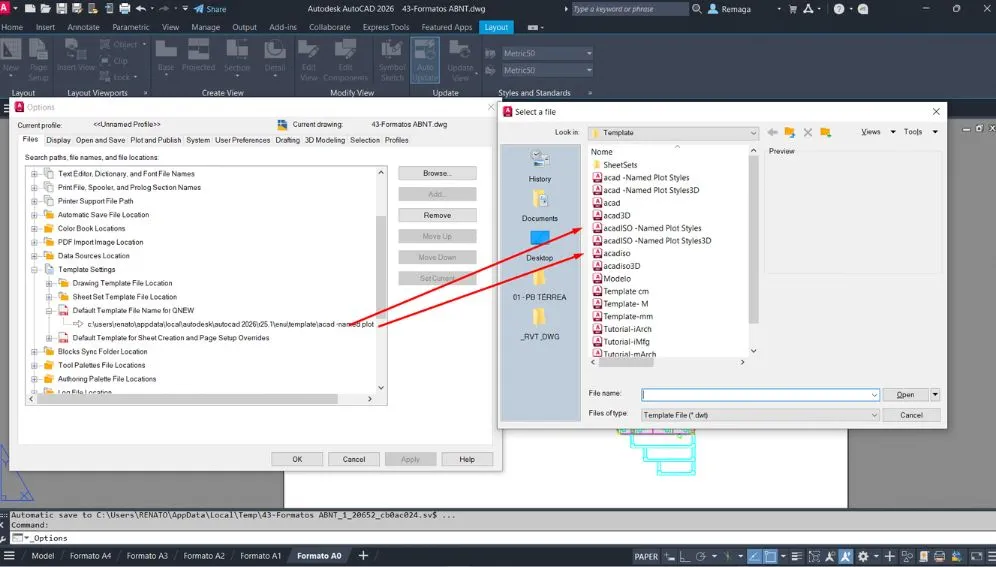
Task: Open the History location in file dialog
Action: [x=539, y=164]
